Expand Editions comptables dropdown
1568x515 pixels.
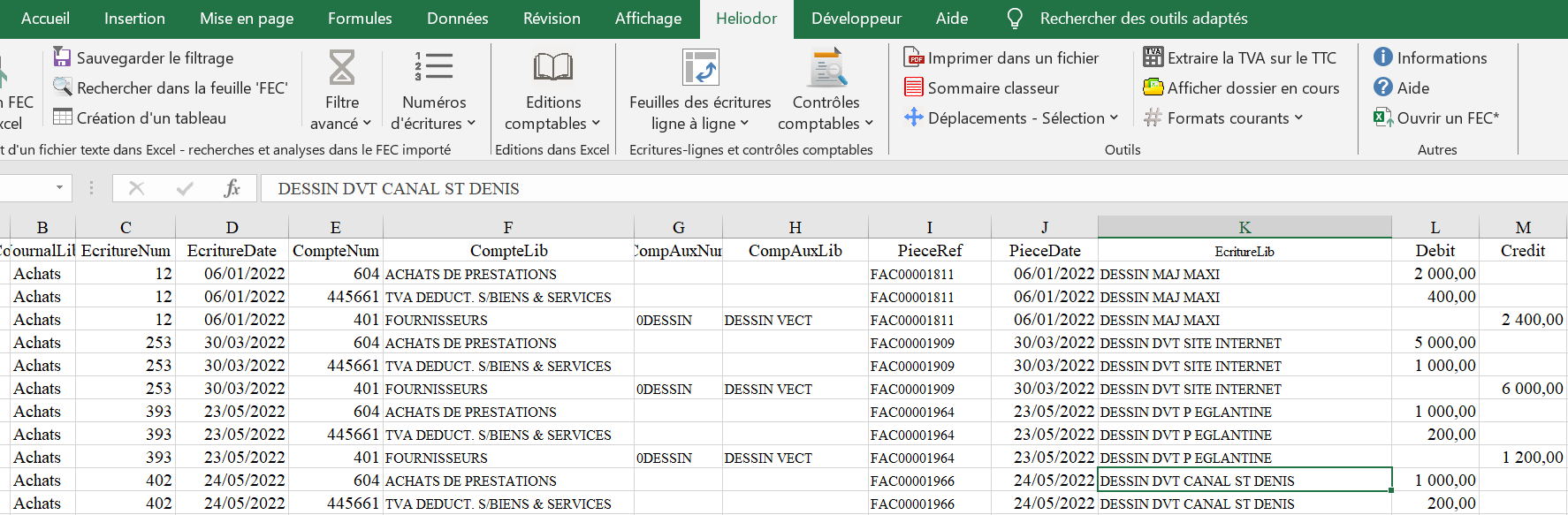point(553,89)
